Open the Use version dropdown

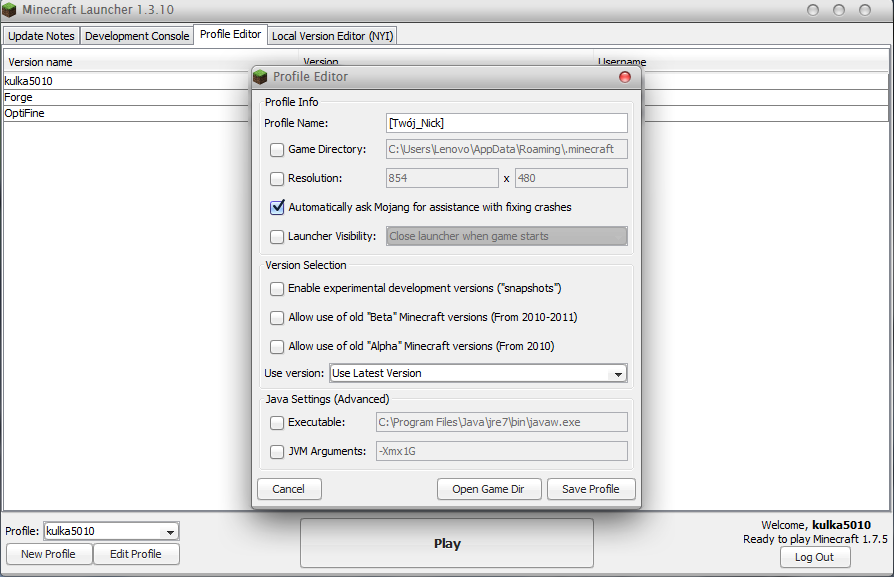(x=478, y=373)
